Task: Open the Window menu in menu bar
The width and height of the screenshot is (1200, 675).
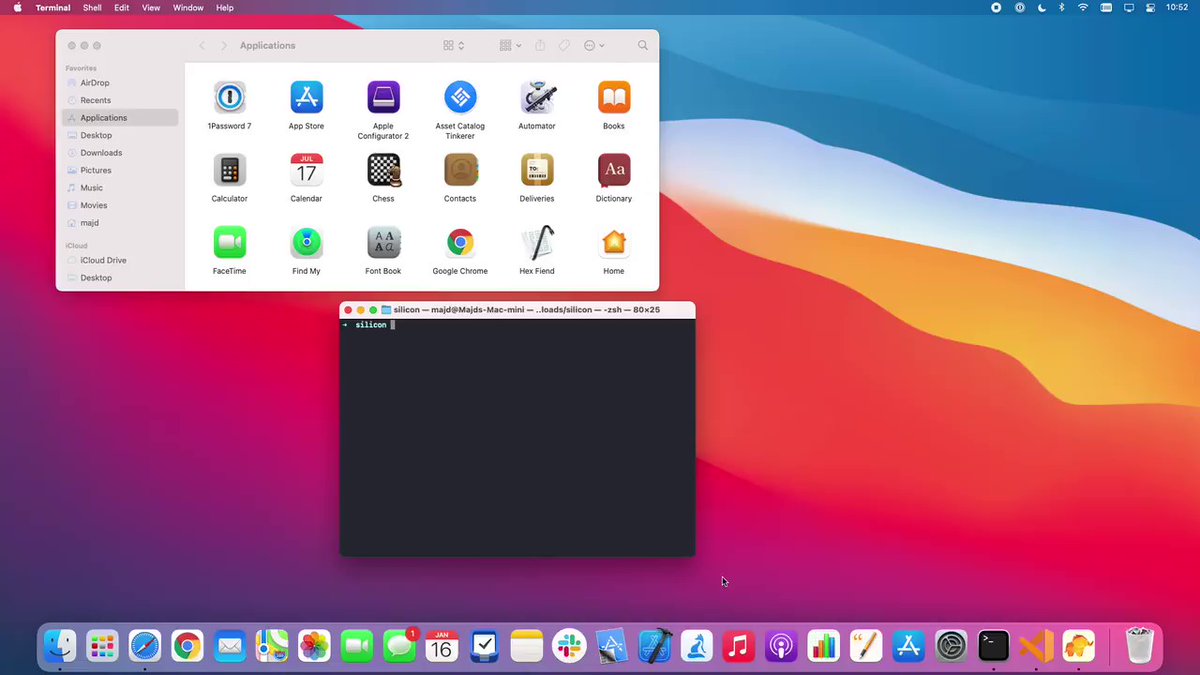Action: (188, 8)
